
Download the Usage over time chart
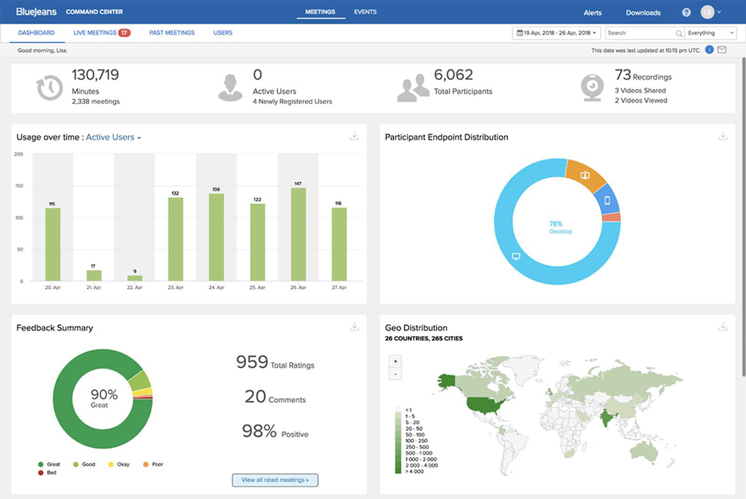[354, 137]
